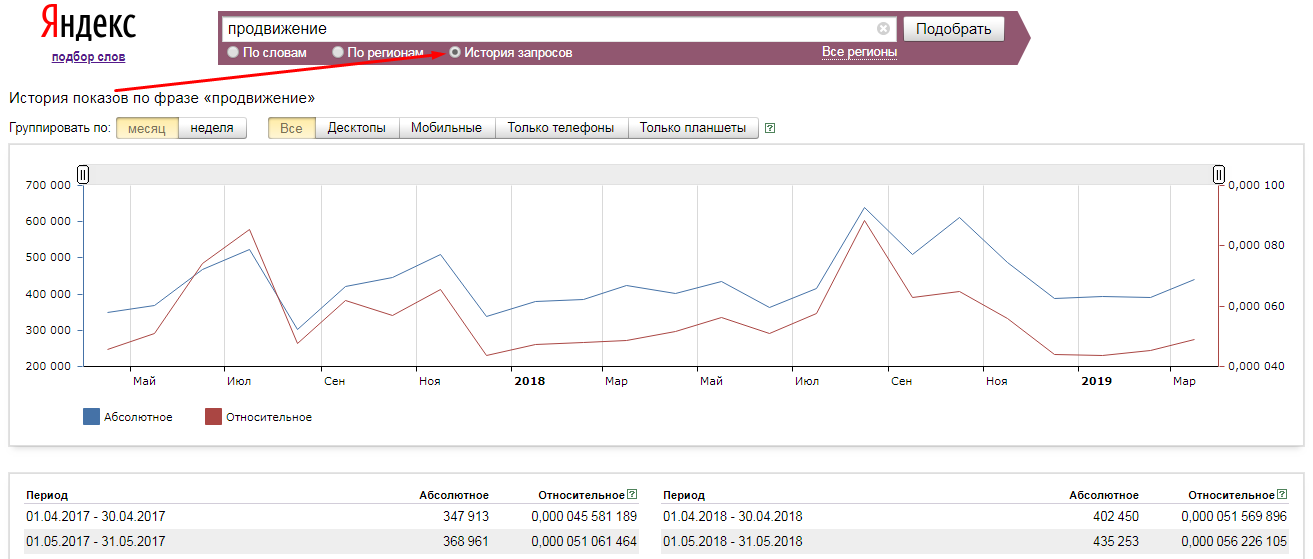Image resolution: width=1313 pixels, height=559 pixels.
Task: Open the Все регионы region selector
Action: [x=859, y=52]
